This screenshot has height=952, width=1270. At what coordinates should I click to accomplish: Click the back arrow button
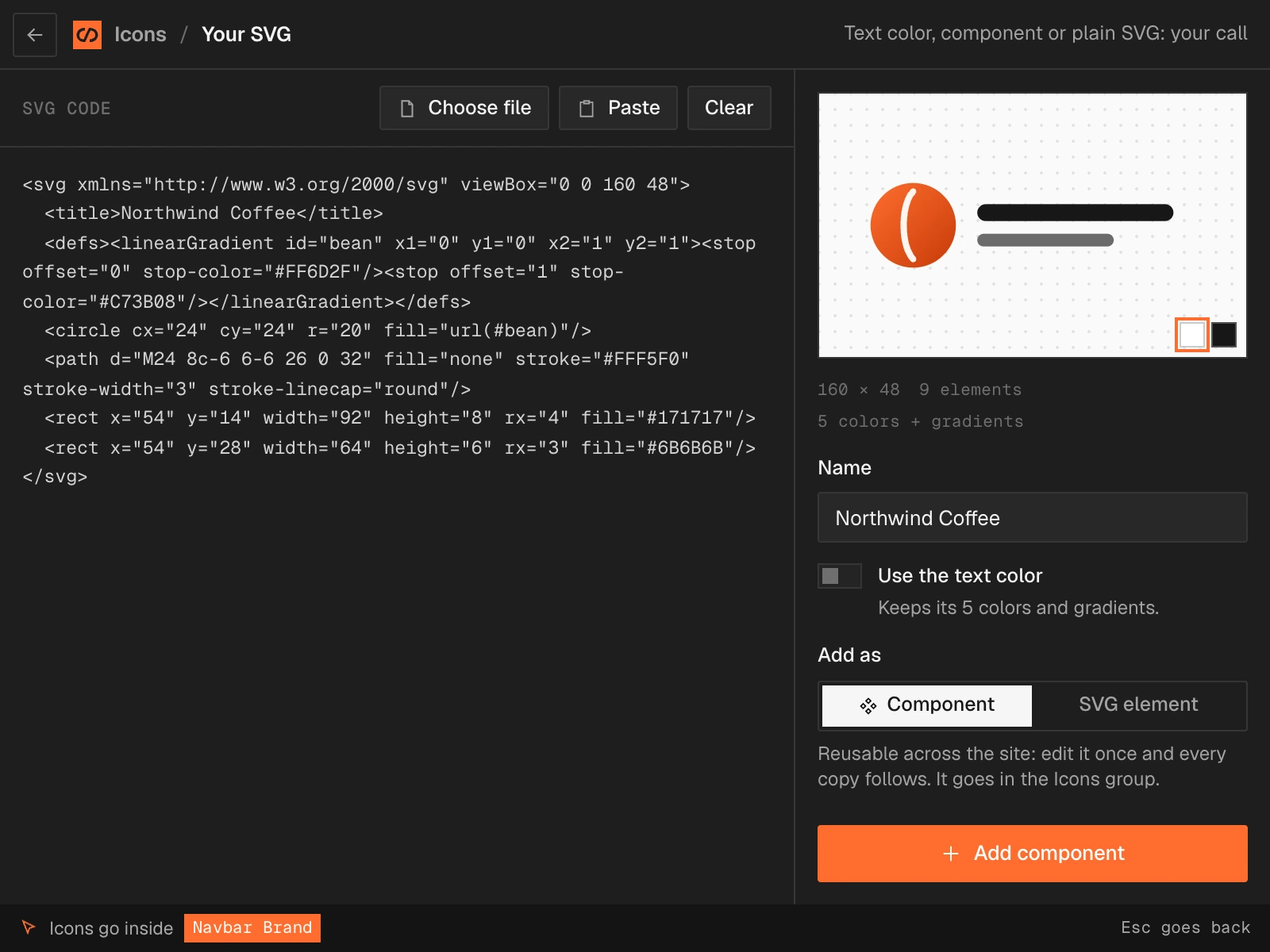(x=35, y=35)
